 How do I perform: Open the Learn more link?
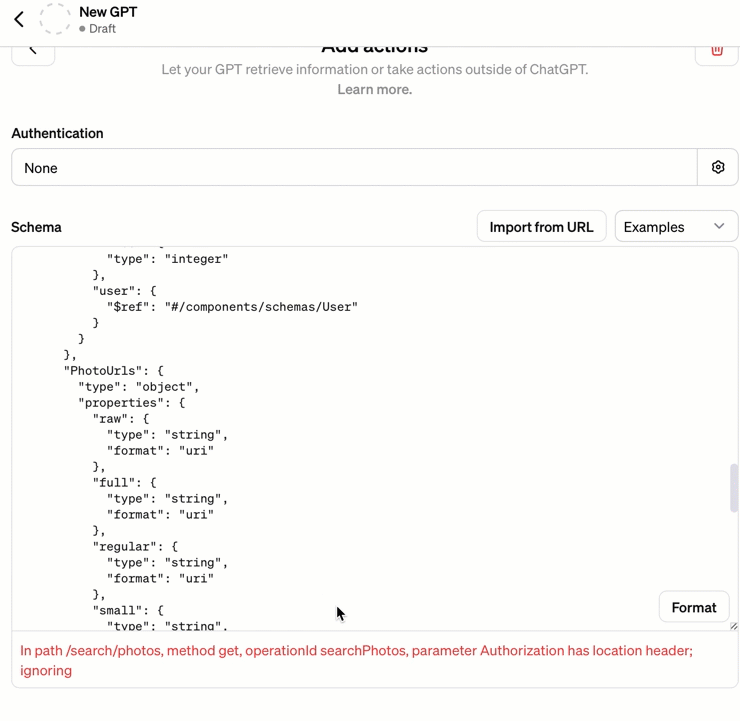coord(374,89)
